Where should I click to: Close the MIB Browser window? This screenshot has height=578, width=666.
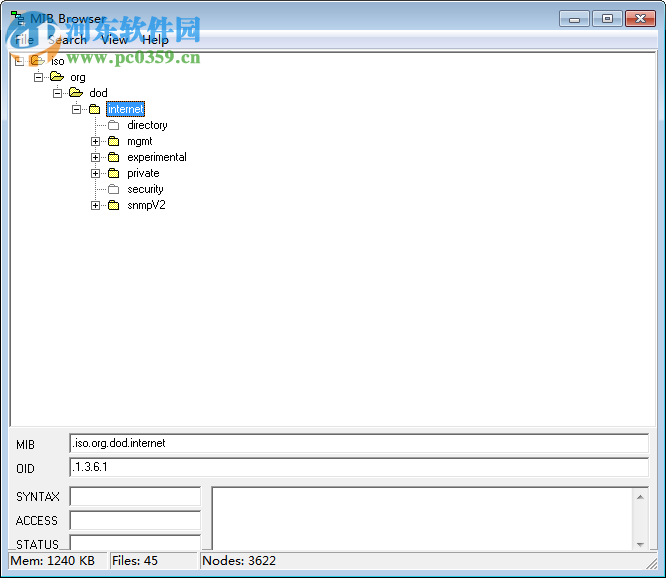(641, 19)
